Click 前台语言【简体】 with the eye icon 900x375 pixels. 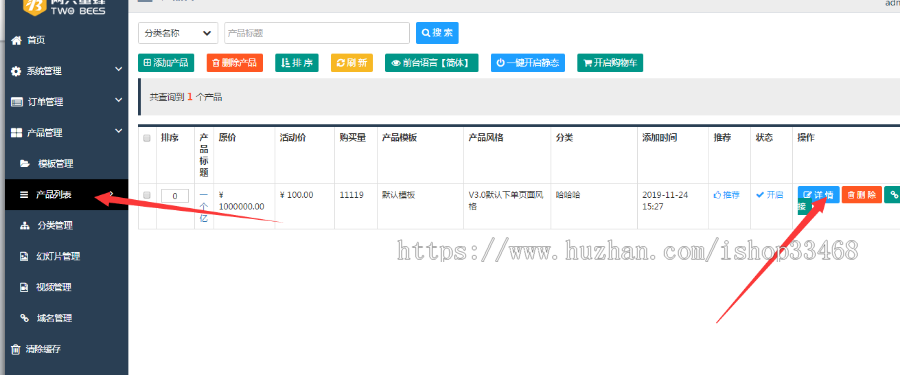click(432, 63)
